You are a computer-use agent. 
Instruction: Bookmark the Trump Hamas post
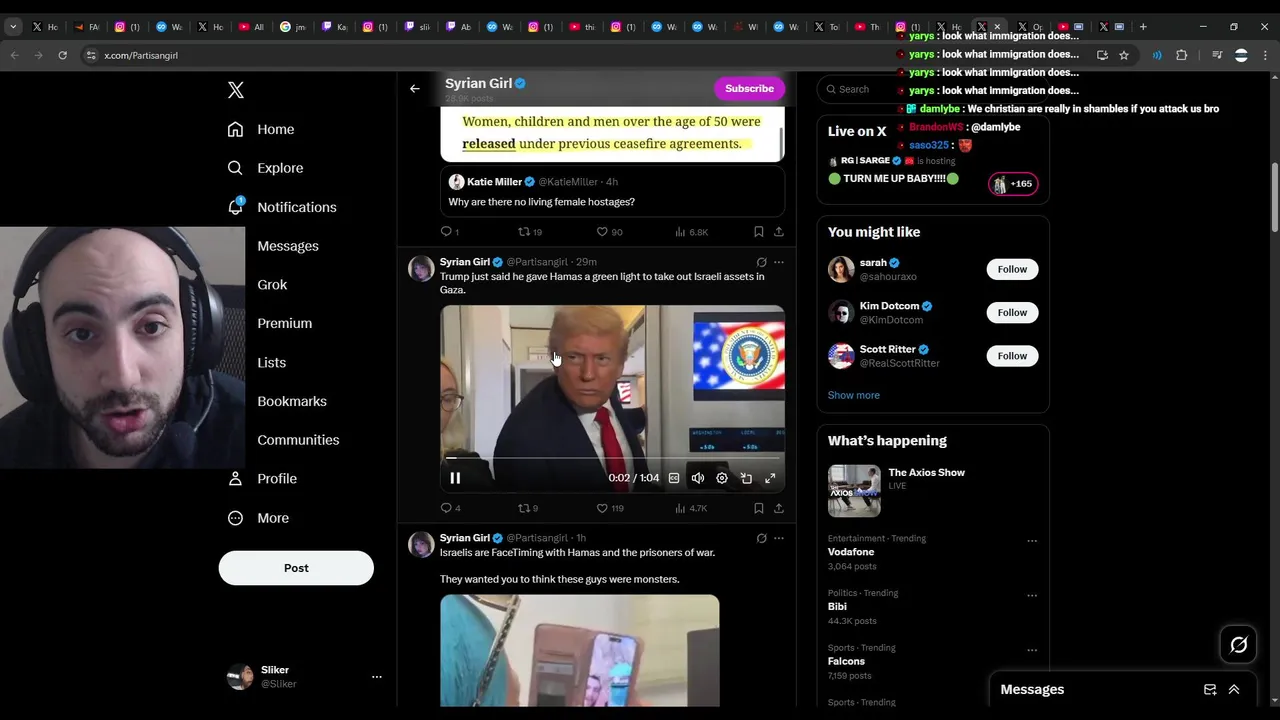tap(759, 508)
